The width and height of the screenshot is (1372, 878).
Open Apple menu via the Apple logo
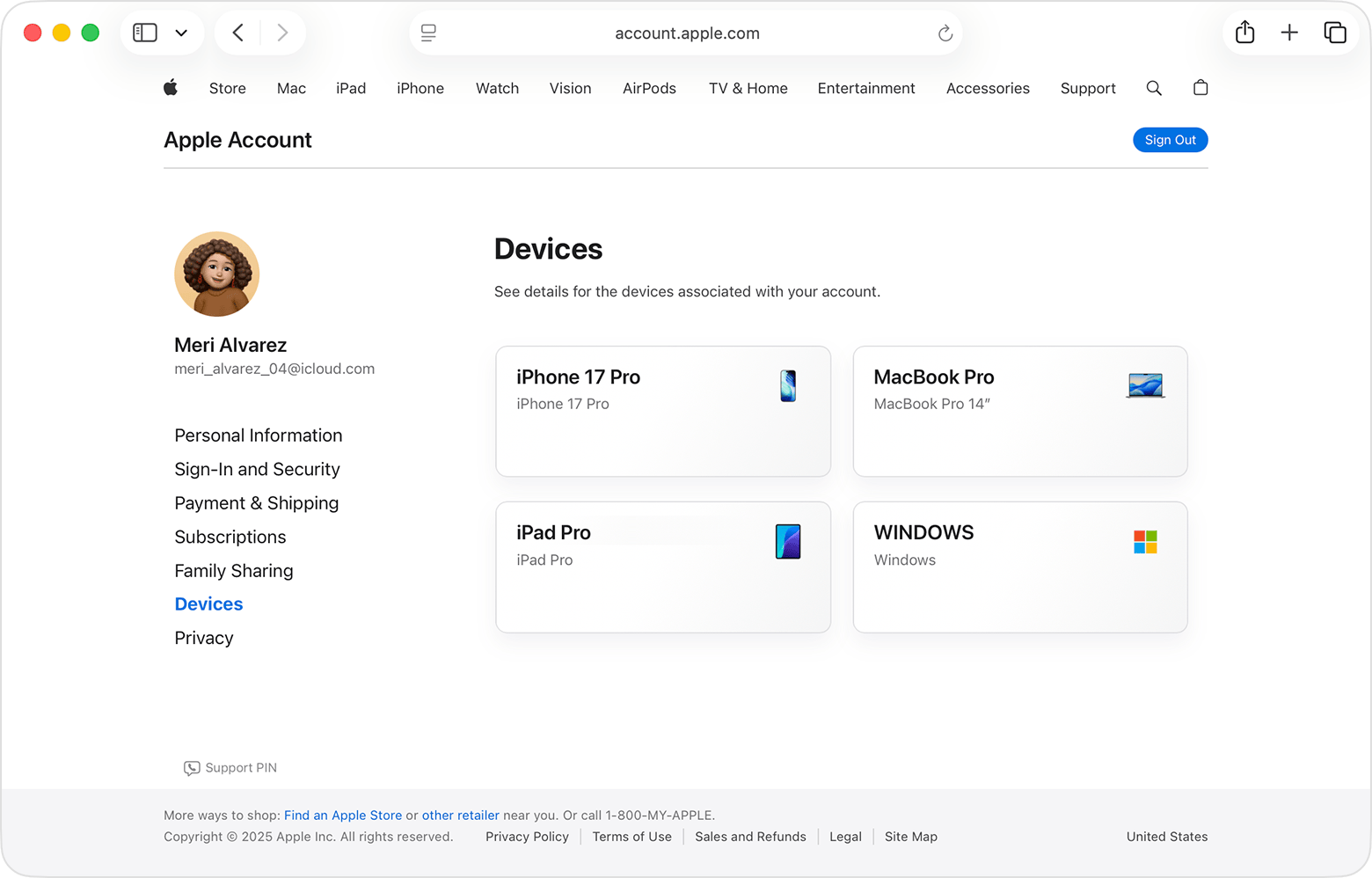[171, 88]
